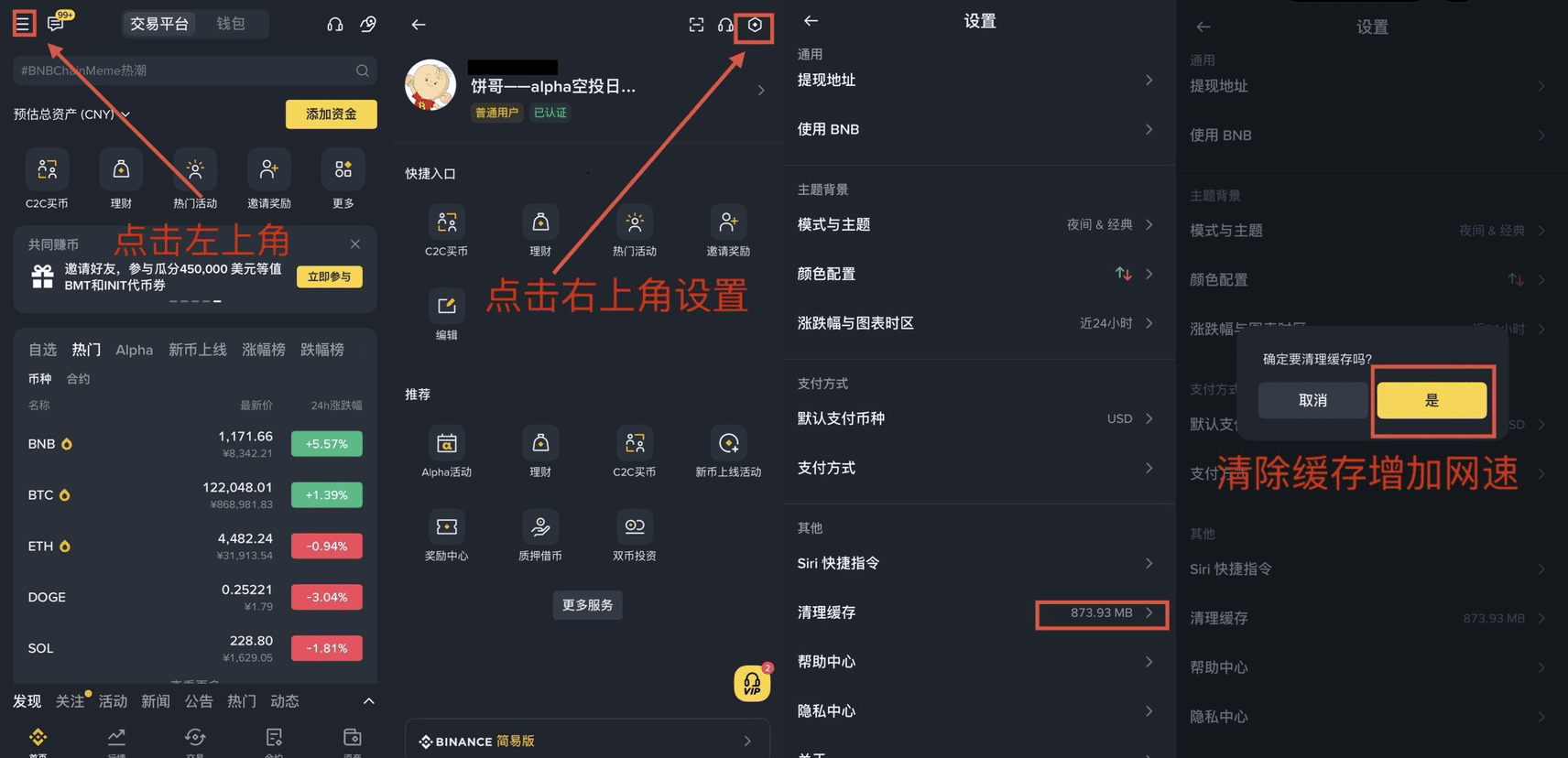Switch to the 涨幅榜 tab
The height and width of the screenshot is (758, 1568).
[264, 350]
